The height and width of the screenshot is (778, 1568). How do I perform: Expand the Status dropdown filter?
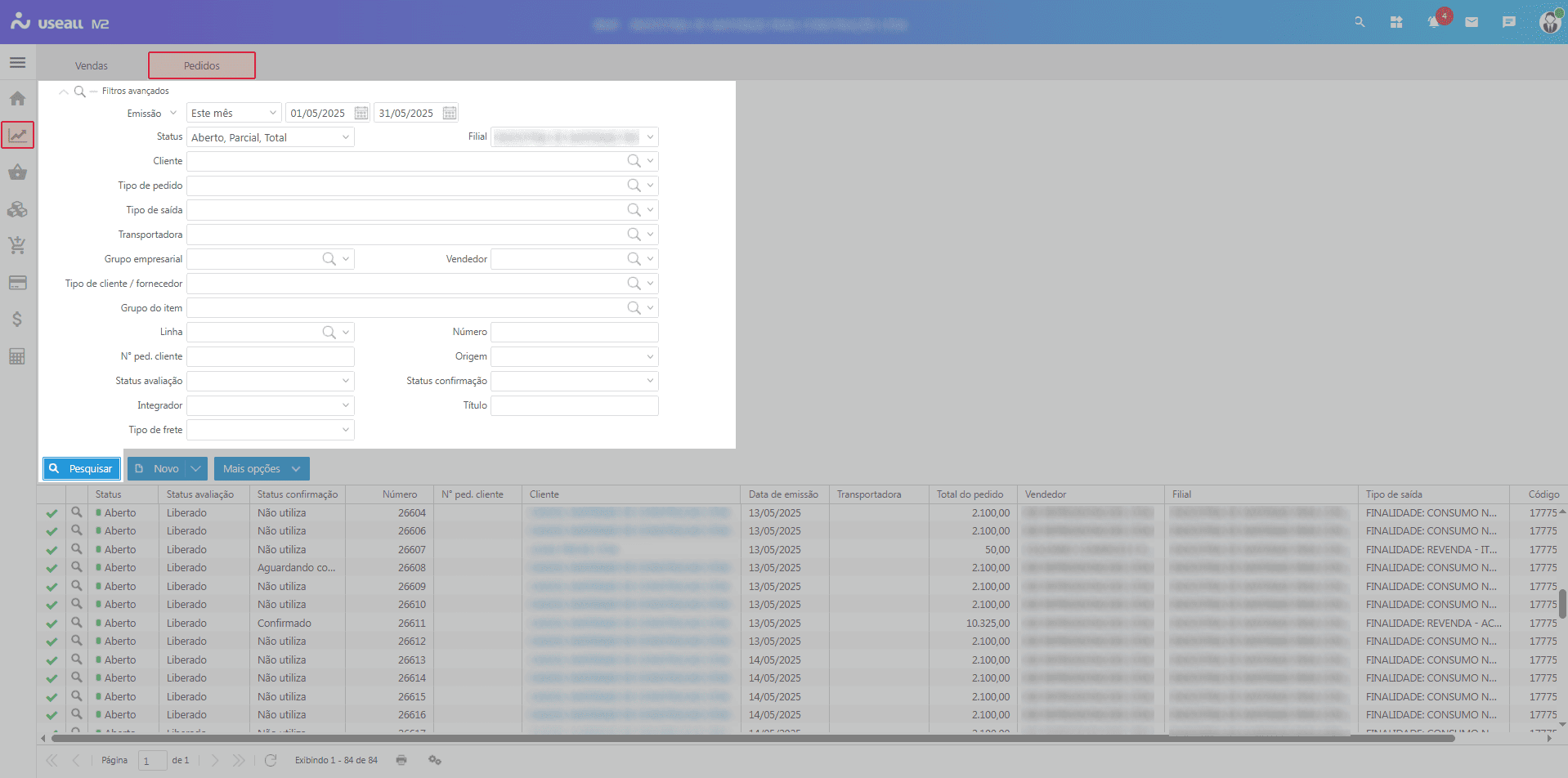pos(346,137)
